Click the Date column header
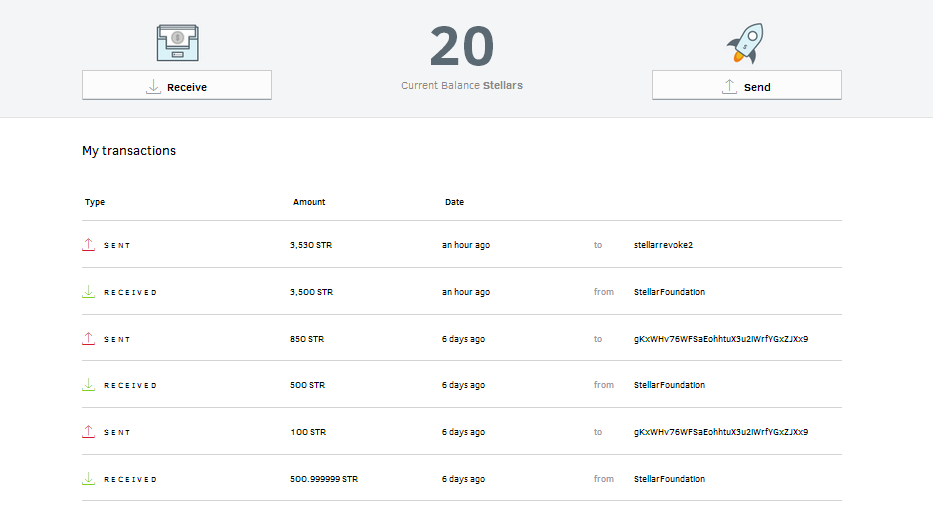The height and width of the screenshot is (528, 933). 454,202
